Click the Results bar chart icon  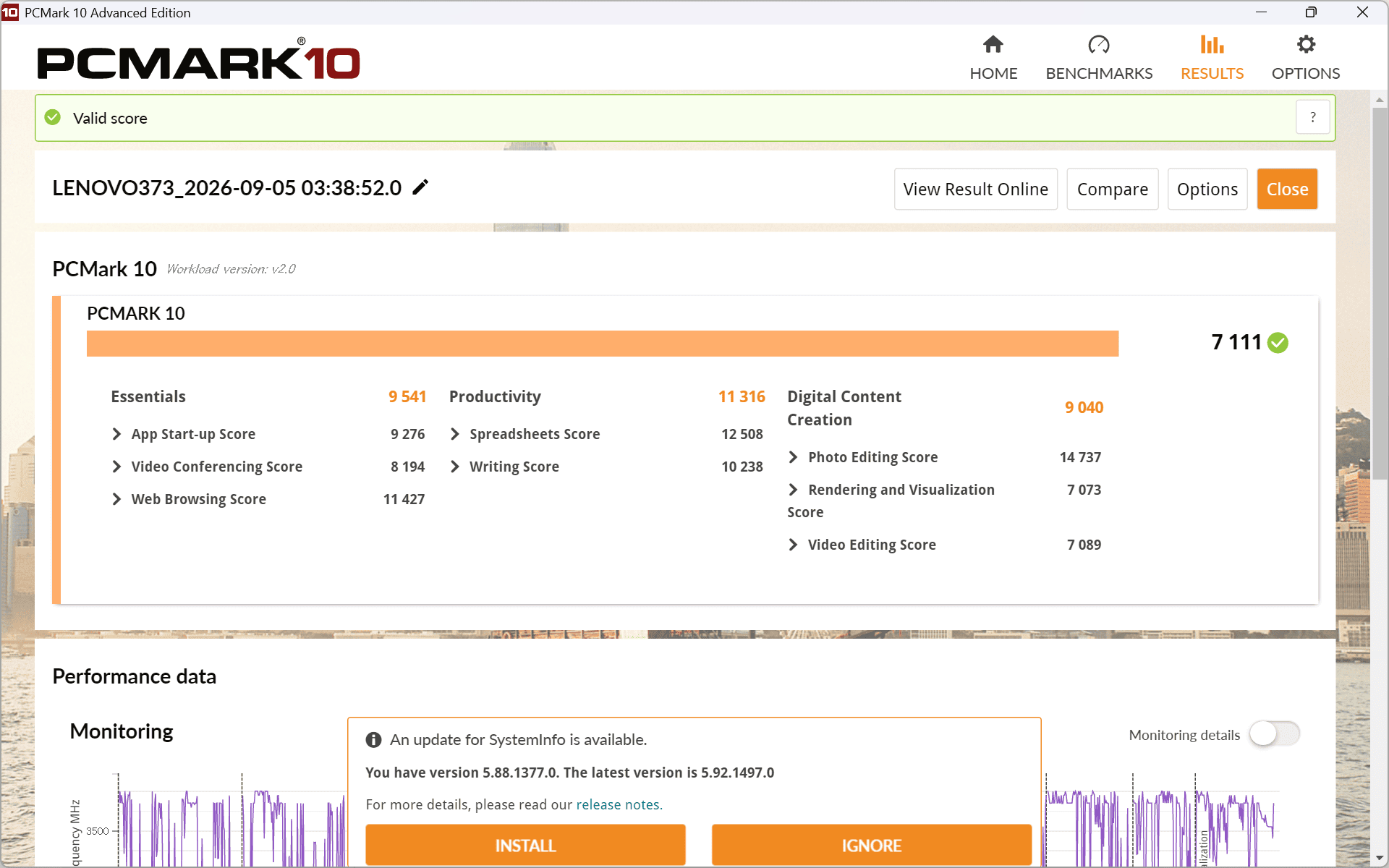(x=1212, y=45)
